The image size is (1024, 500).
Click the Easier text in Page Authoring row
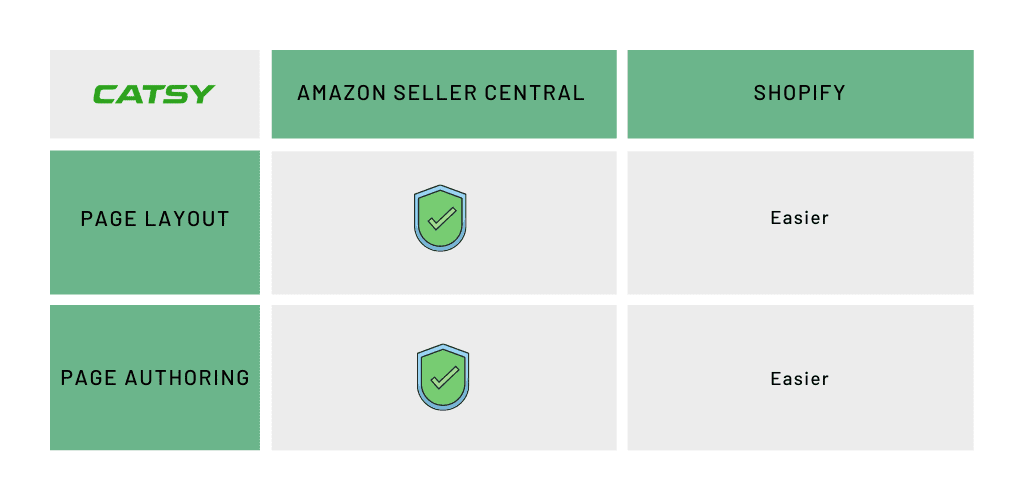tap(799, 379)
